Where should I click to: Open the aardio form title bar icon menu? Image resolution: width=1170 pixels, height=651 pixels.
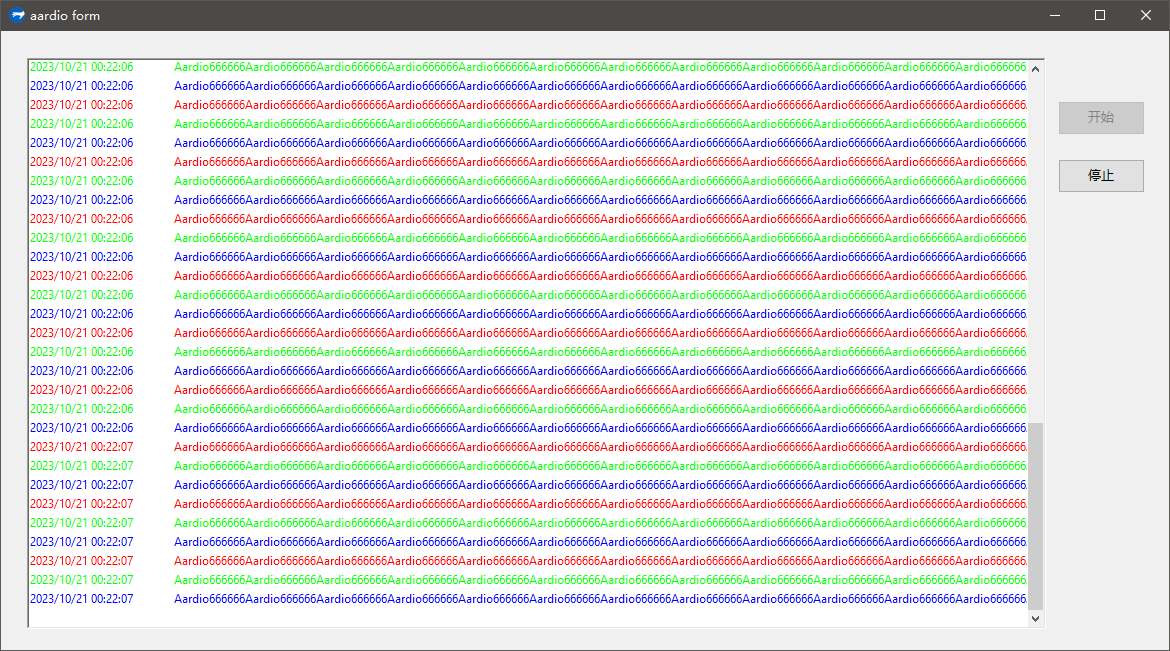pos(17,15)
